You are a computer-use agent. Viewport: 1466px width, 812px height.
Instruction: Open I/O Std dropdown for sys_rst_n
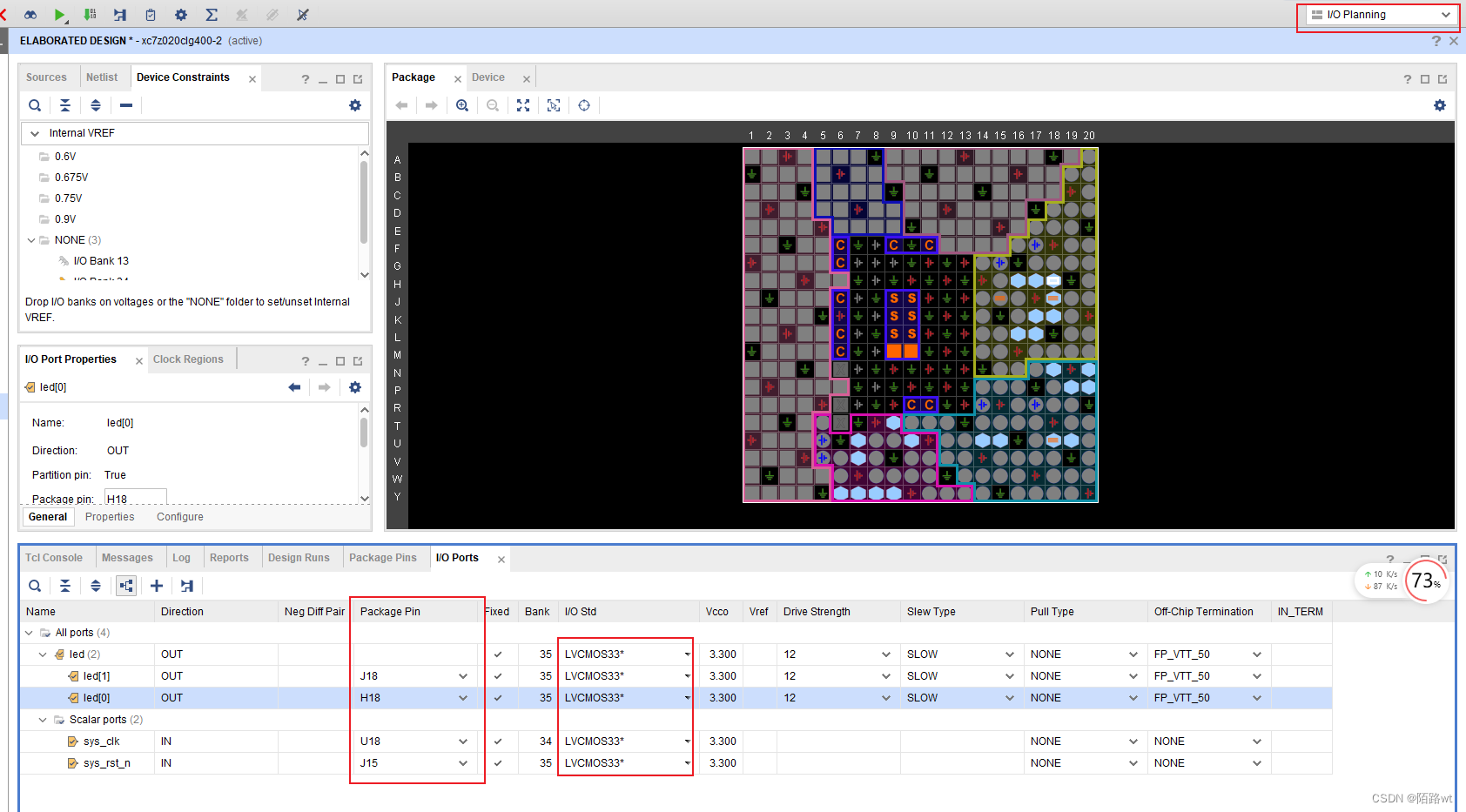click(x=687, y=763)
